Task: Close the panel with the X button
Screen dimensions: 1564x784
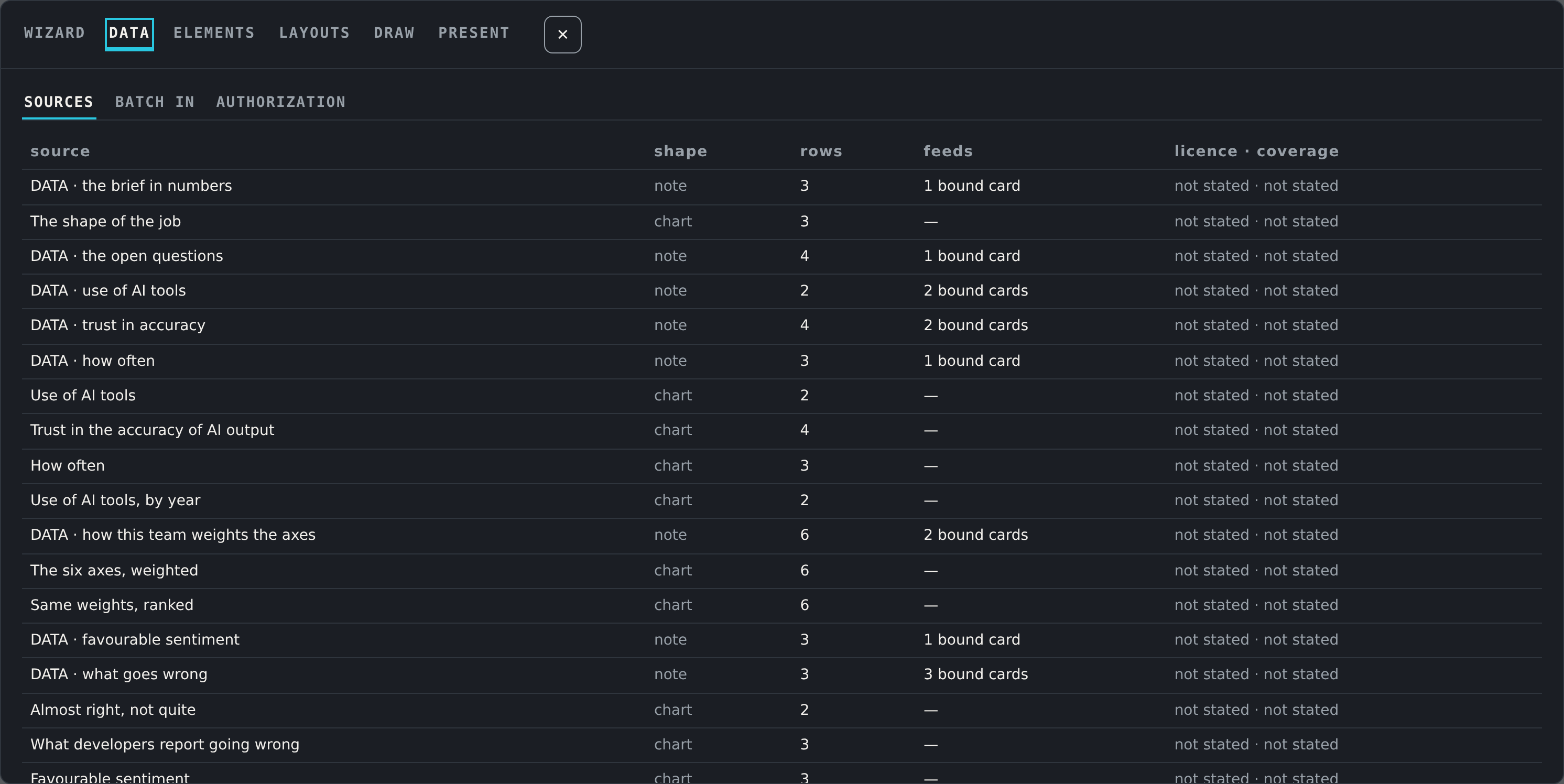Action: (562, 35)
